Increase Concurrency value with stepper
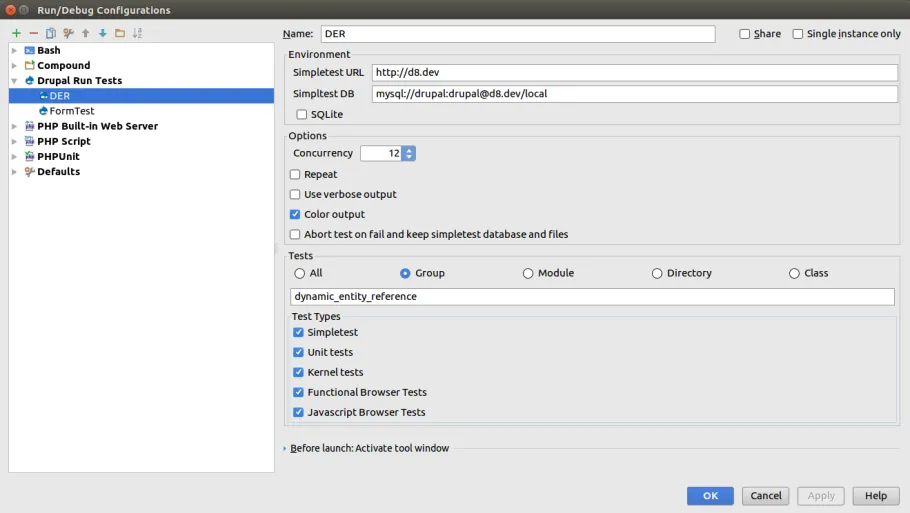 tap(410, 150)
